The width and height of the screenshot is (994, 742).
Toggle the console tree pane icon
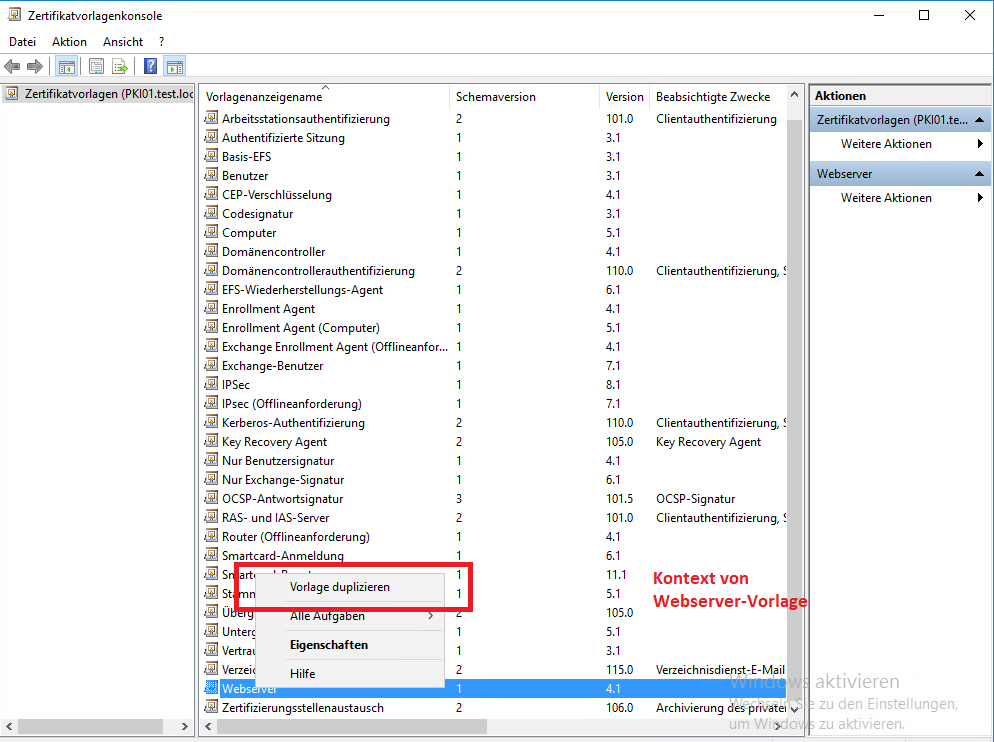pos(67,67)
